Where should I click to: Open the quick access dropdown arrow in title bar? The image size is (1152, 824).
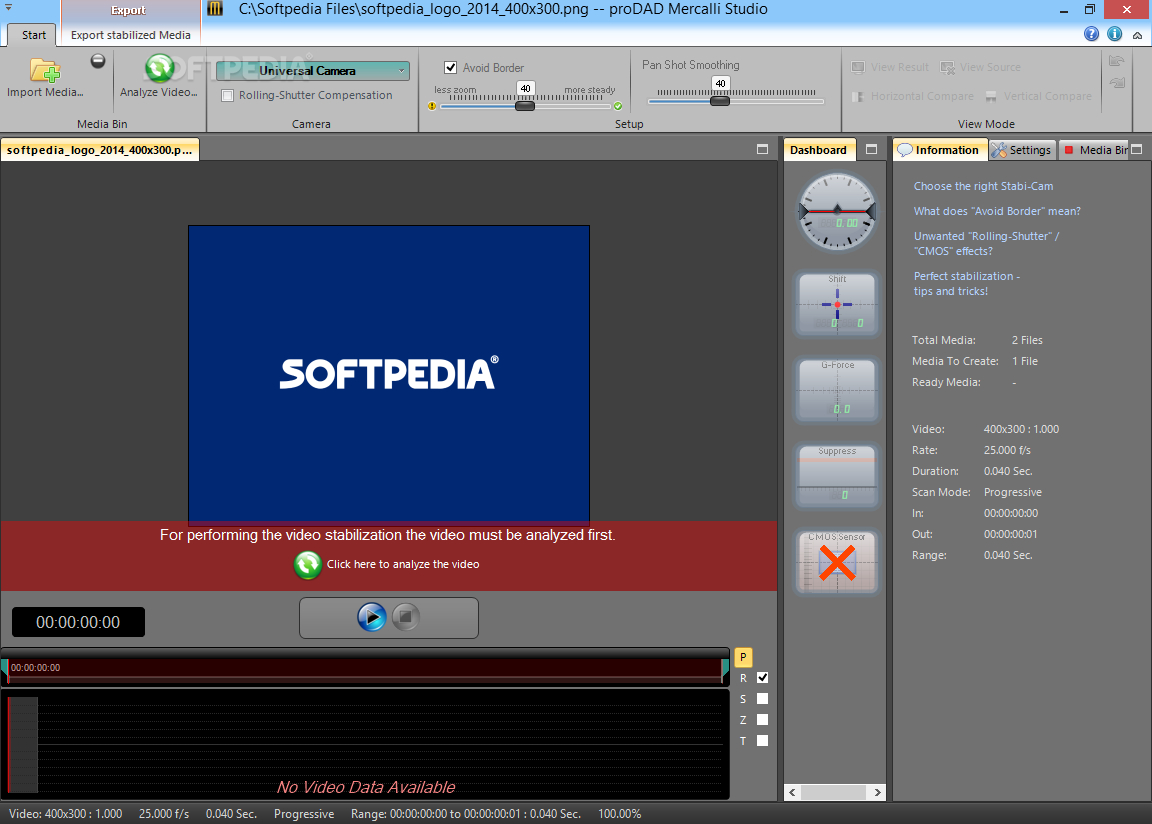(x=9, y=7)
